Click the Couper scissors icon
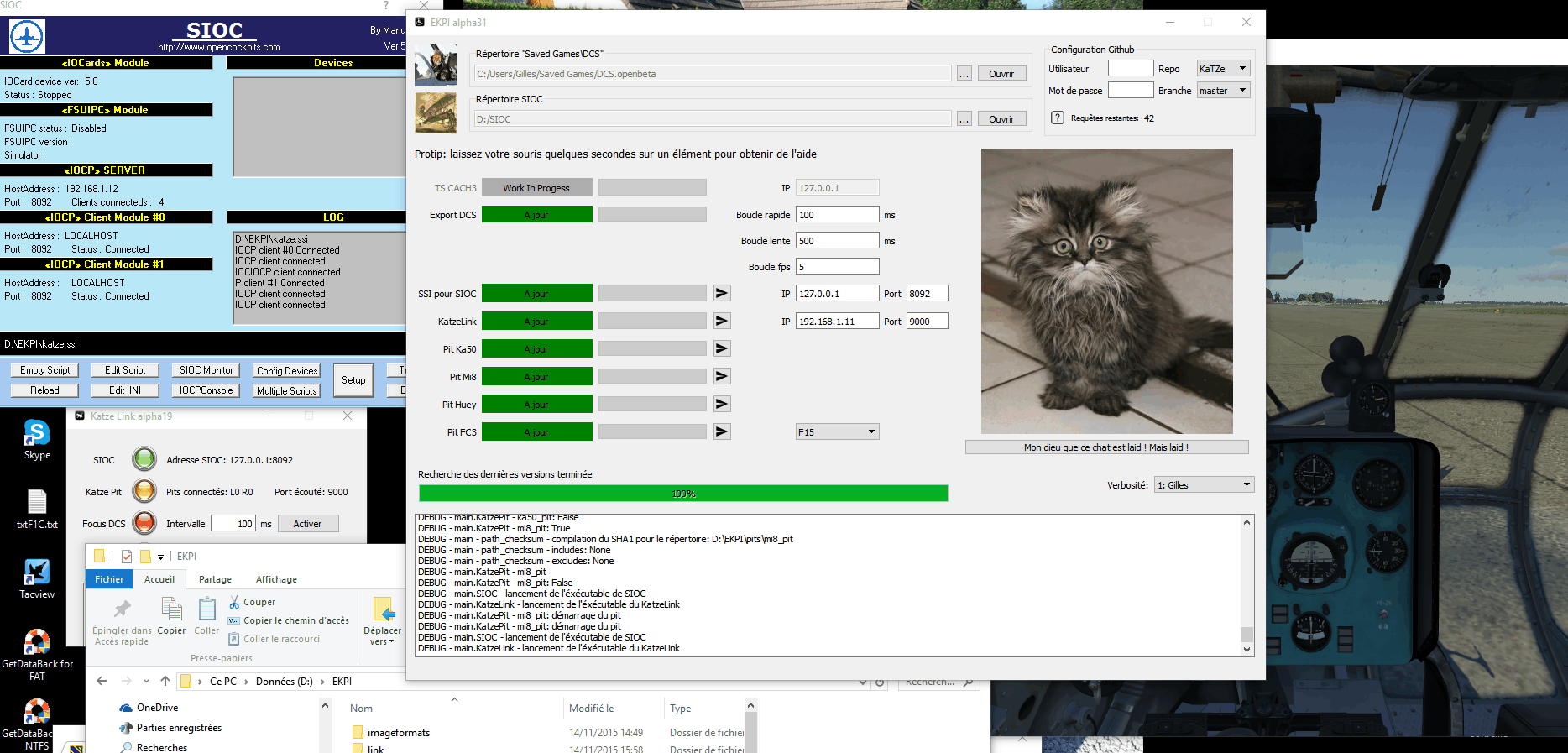 click(235, 602)
